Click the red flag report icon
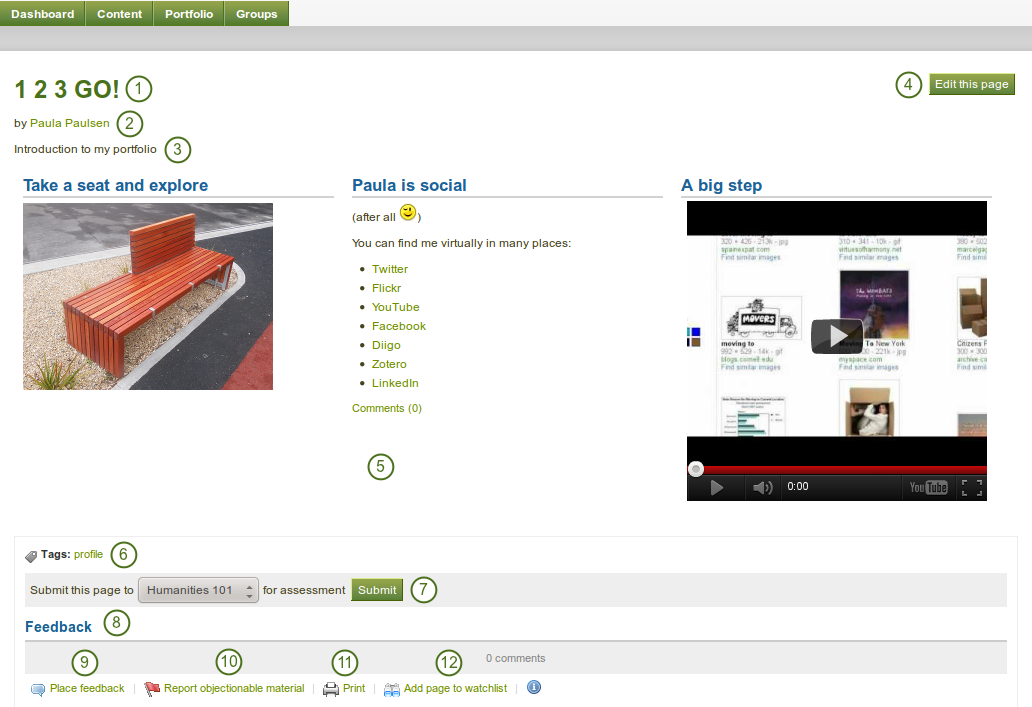Screen dimensions: 1032x707 tap(152, 689)
